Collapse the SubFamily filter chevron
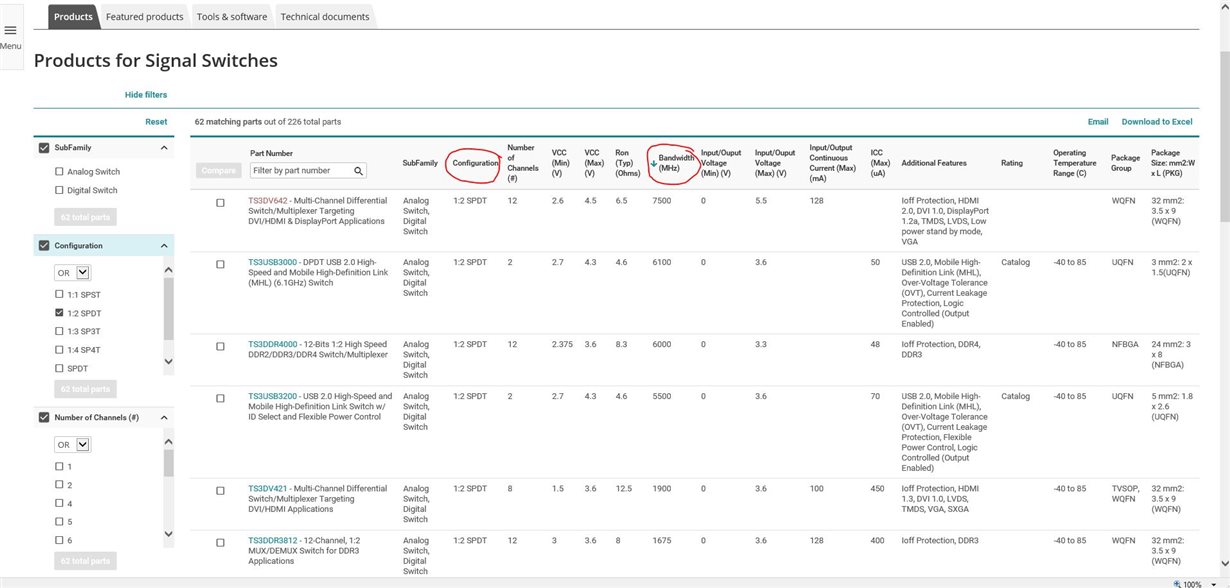The image size is (1230, 588). coord(164,148)
